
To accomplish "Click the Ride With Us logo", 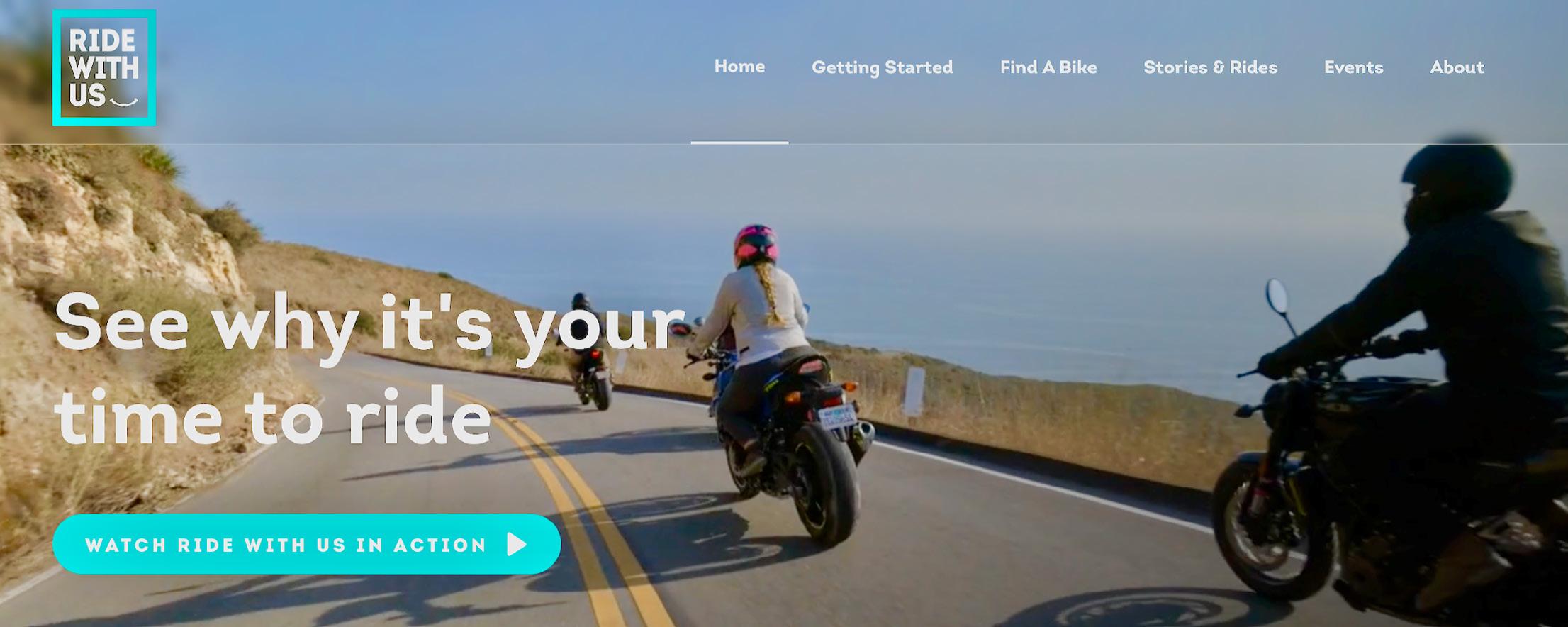I will [x=104, y=67].
